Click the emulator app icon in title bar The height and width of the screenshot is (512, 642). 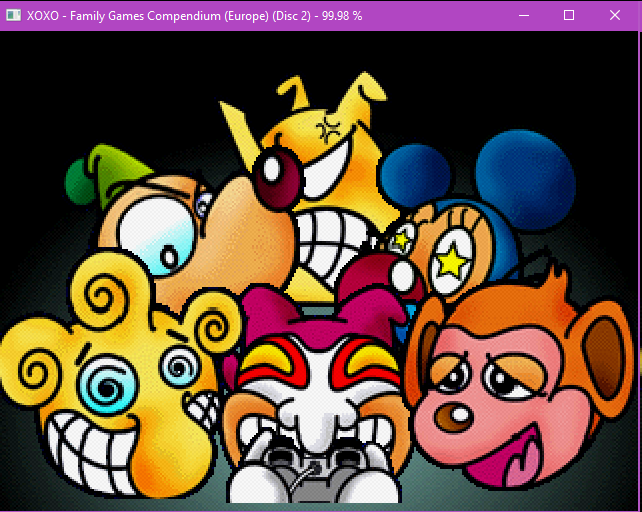[13, 15]
